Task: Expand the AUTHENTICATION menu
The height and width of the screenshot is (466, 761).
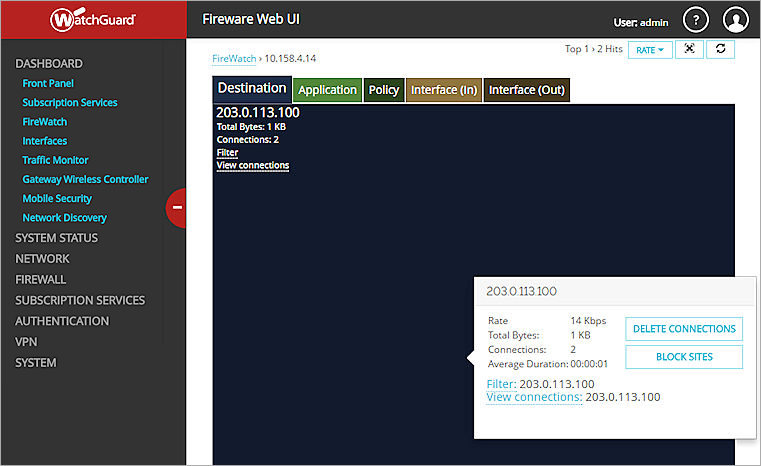Action: tap(62, 321)
